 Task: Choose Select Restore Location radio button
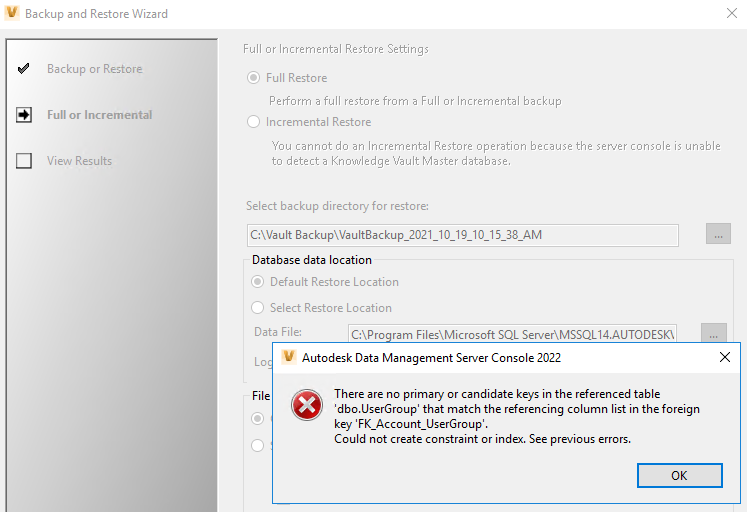pyautogui.click(x=258, y=308)
